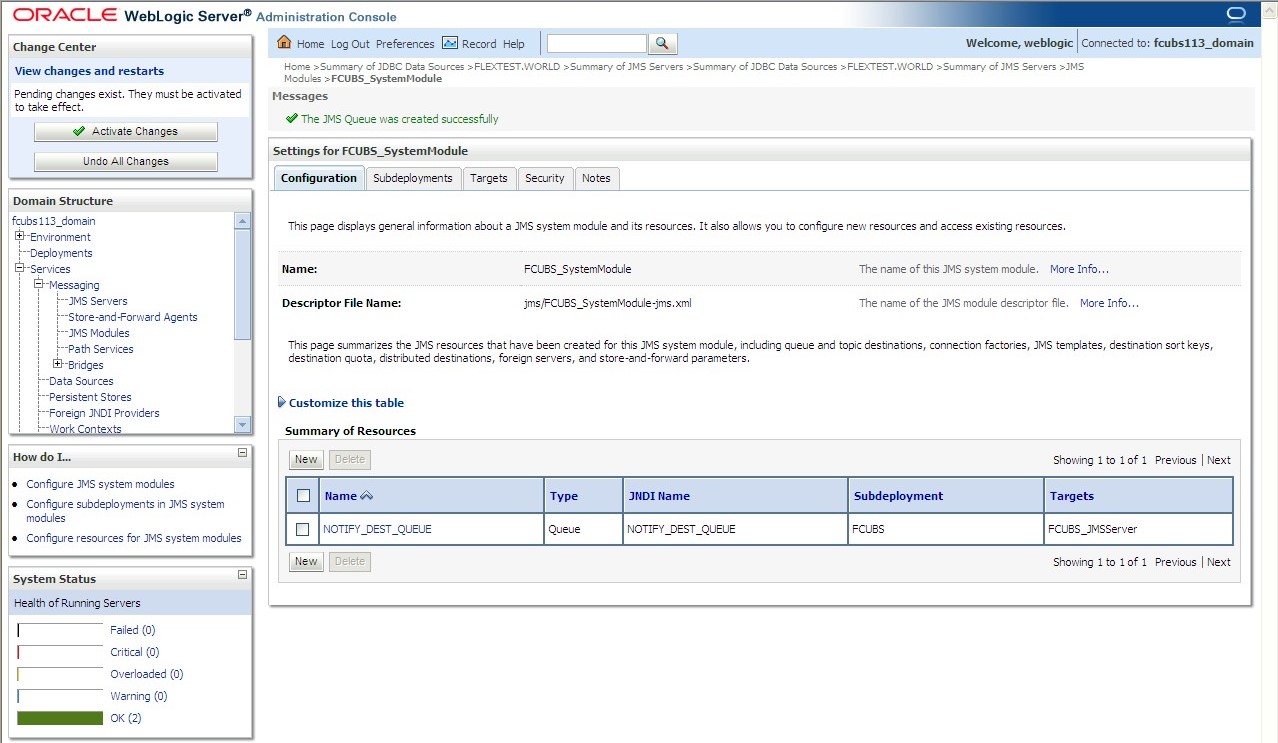Collapse the System Status panel
The height and width of the screenshot is (743, 1278).
pyautogui.click(x=242, y=575)
